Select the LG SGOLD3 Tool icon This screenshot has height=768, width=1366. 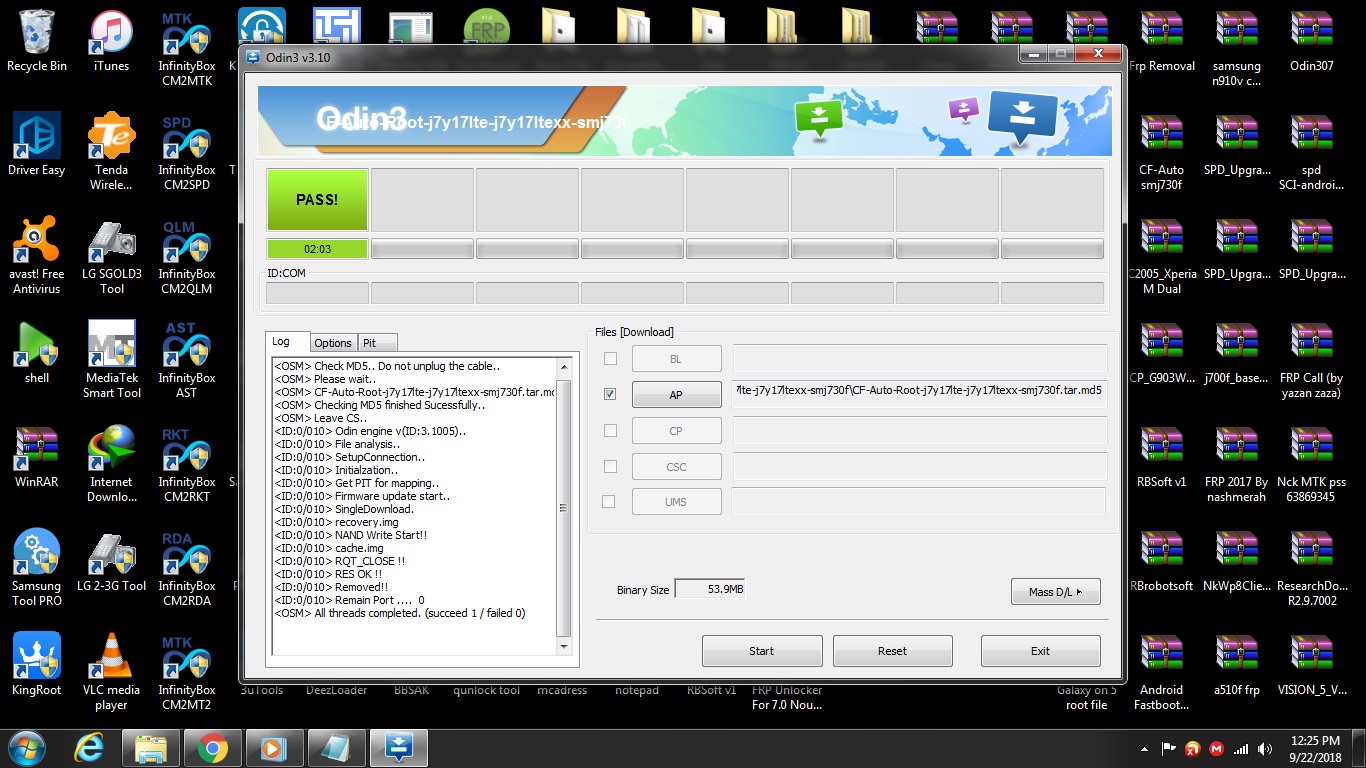(112, 256)
